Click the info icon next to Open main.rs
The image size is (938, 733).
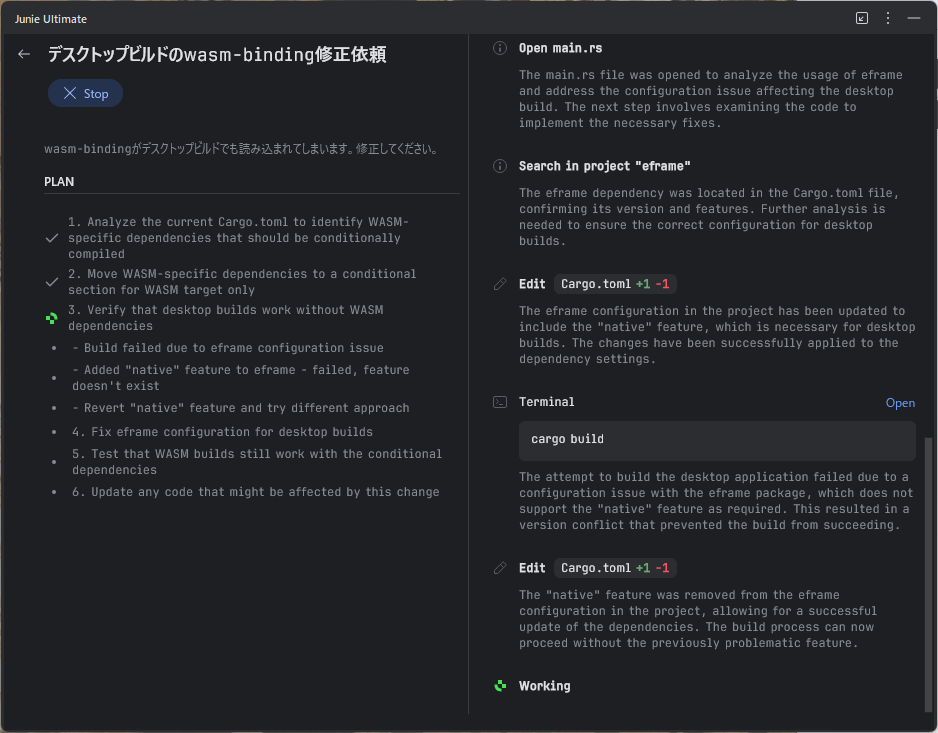pyautogui.click(x=500, y=48)
